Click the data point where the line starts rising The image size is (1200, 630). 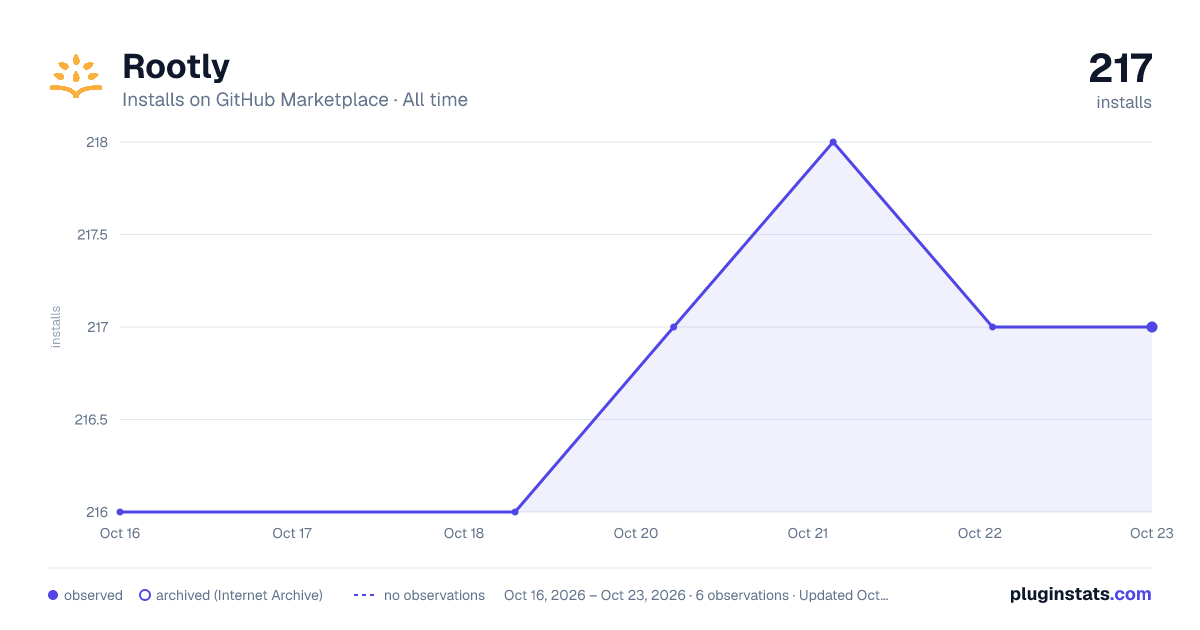(515, 512)
